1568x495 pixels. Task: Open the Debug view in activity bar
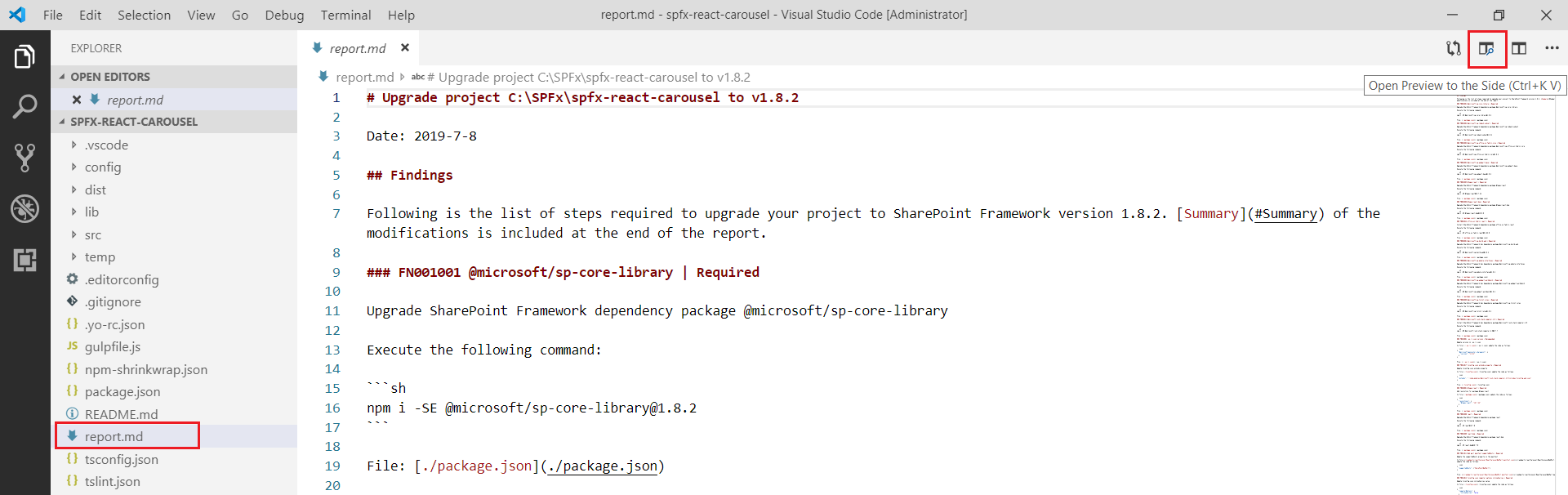coord(24,209)
